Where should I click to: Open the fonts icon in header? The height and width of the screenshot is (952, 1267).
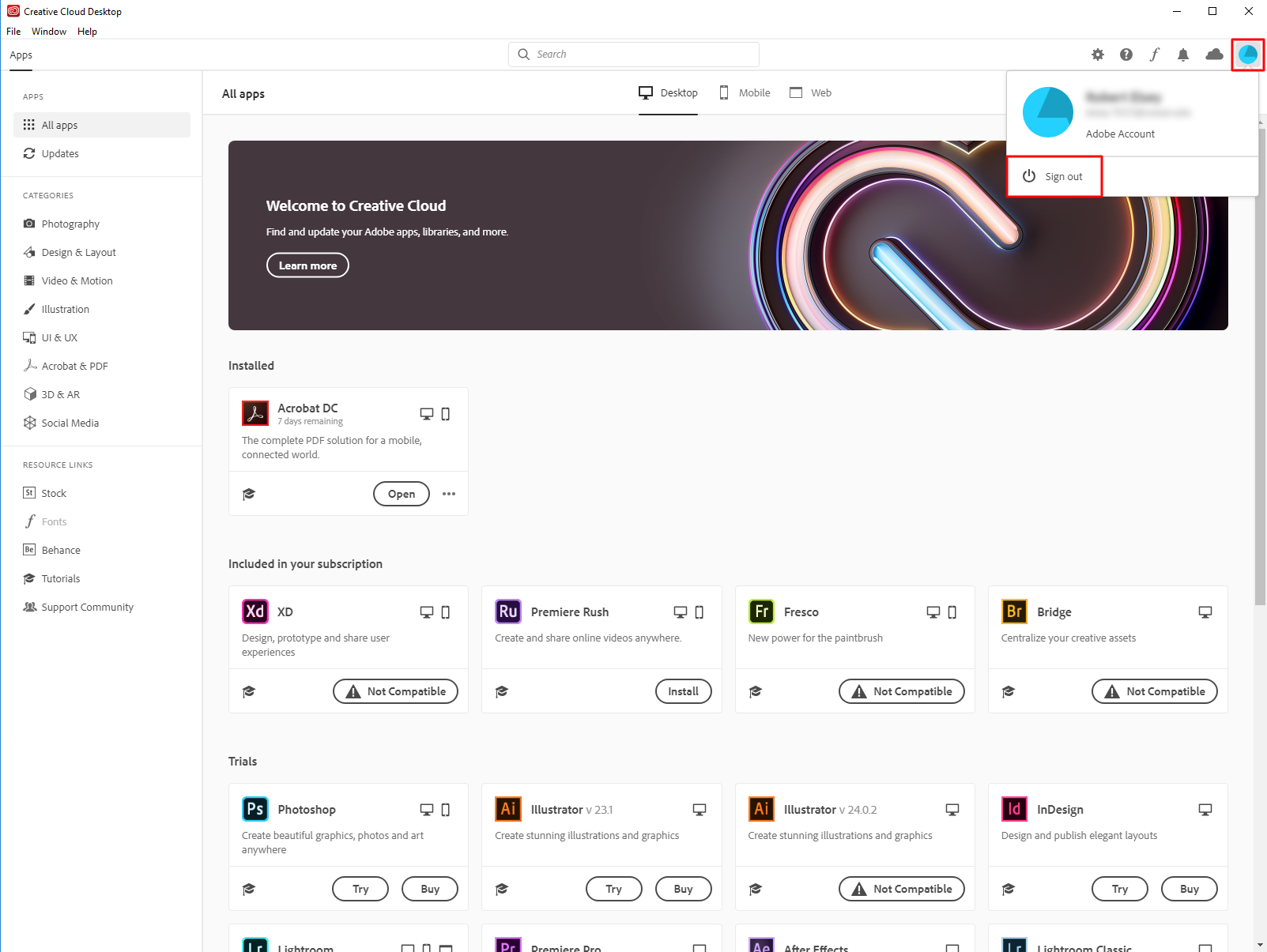(1155, 55)
